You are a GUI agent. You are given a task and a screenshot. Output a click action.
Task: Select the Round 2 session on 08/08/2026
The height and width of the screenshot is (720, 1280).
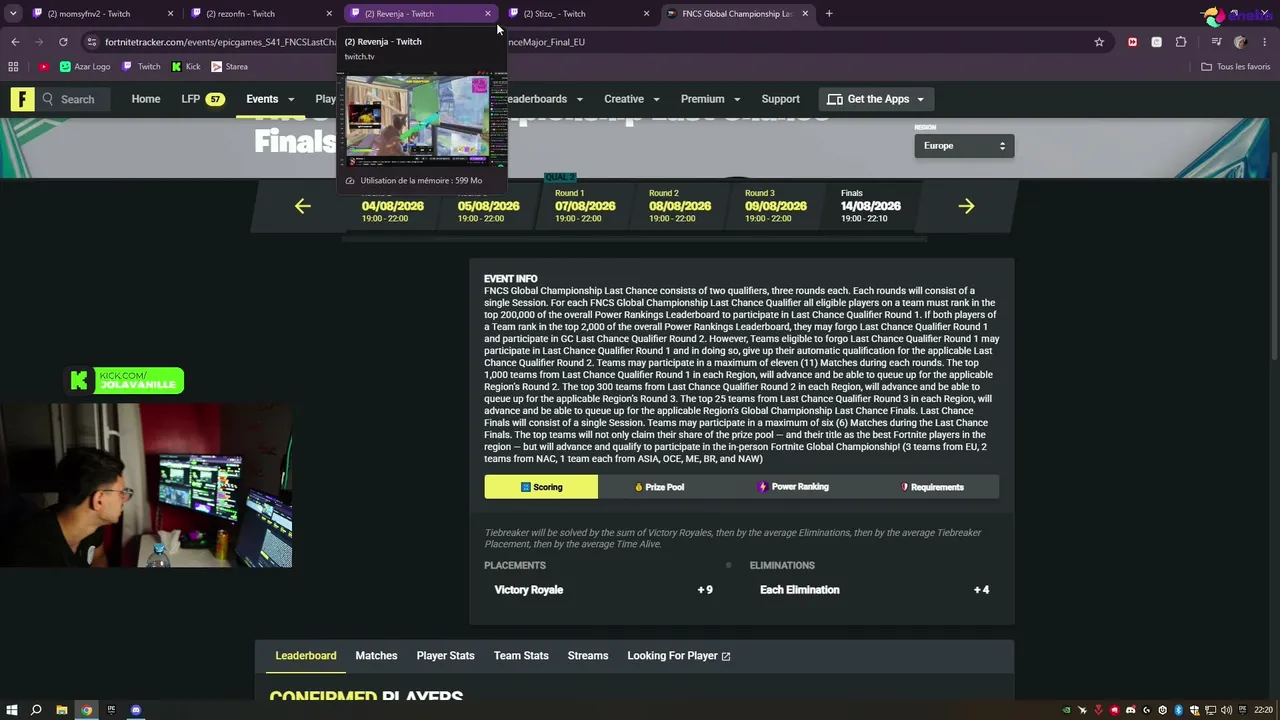coord(680,205)
